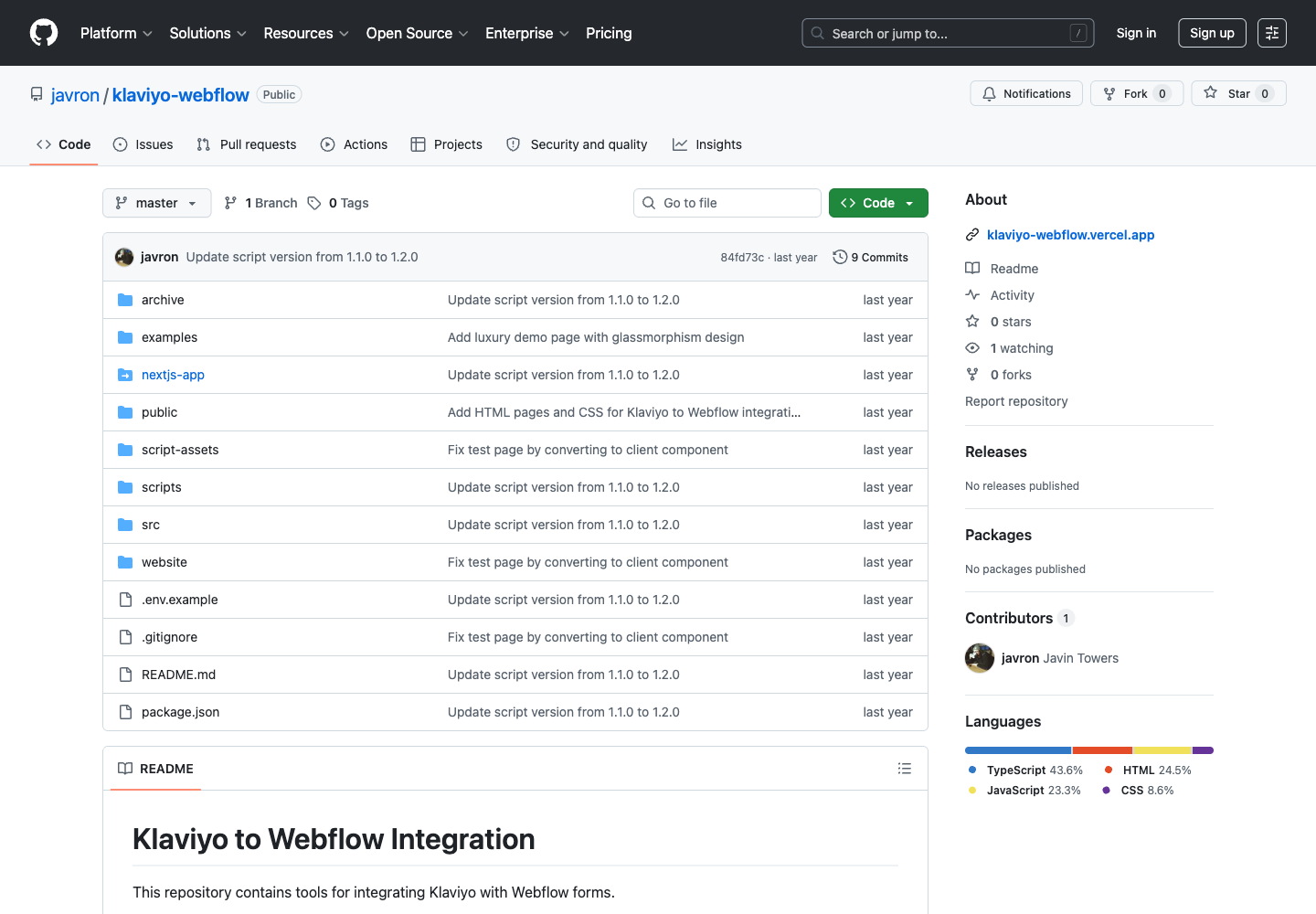
Task: Click the HTML red language bar segment
Action: tap(1102, 750)
